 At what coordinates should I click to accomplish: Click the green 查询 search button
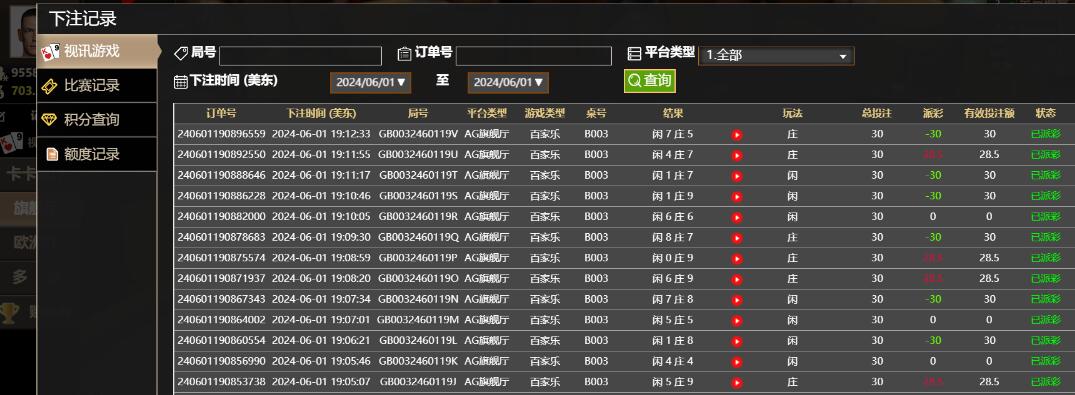650,81
